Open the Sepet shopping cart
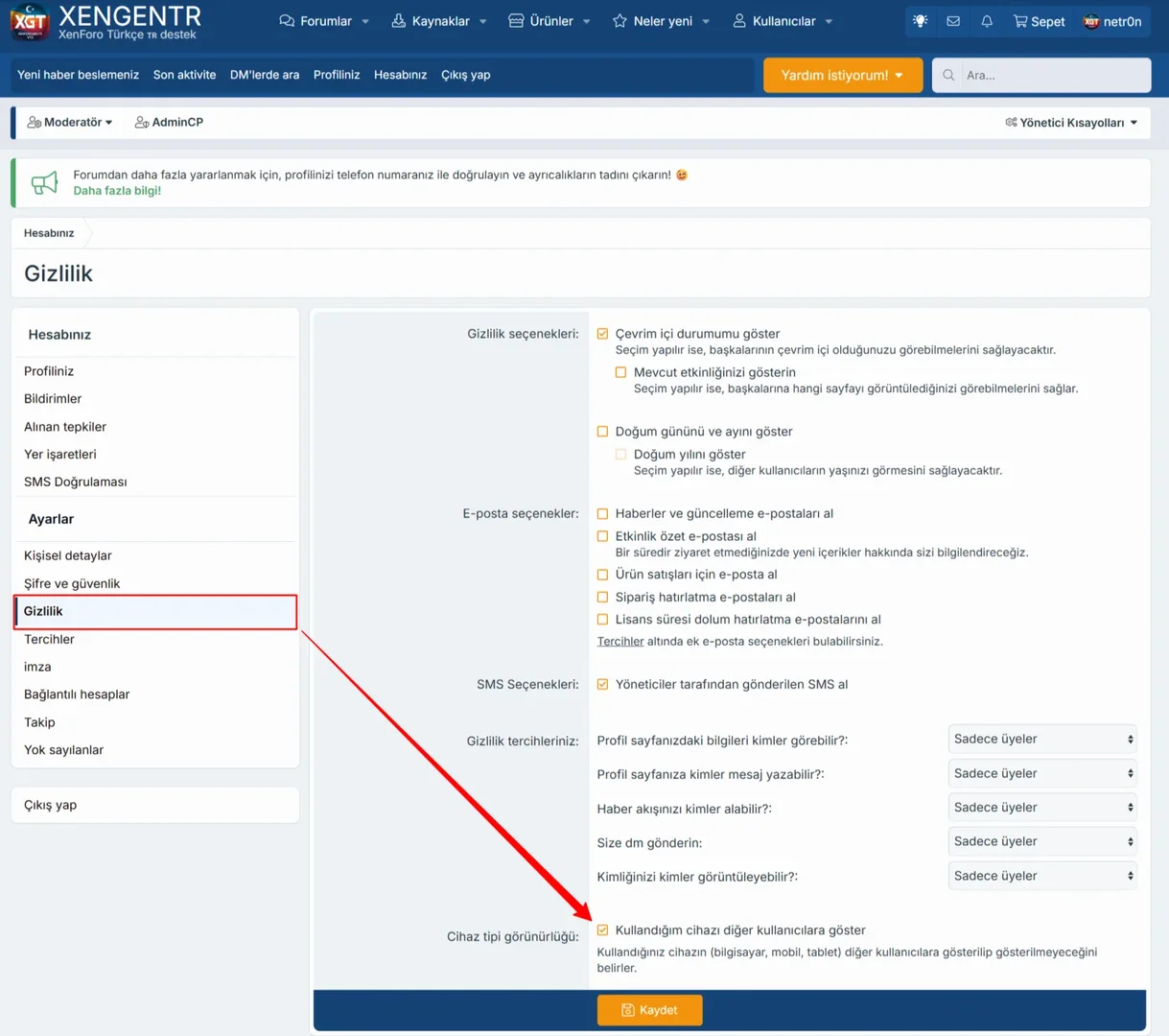Viewport: 1169px width, 1036px height. [x=1039, y=21]
